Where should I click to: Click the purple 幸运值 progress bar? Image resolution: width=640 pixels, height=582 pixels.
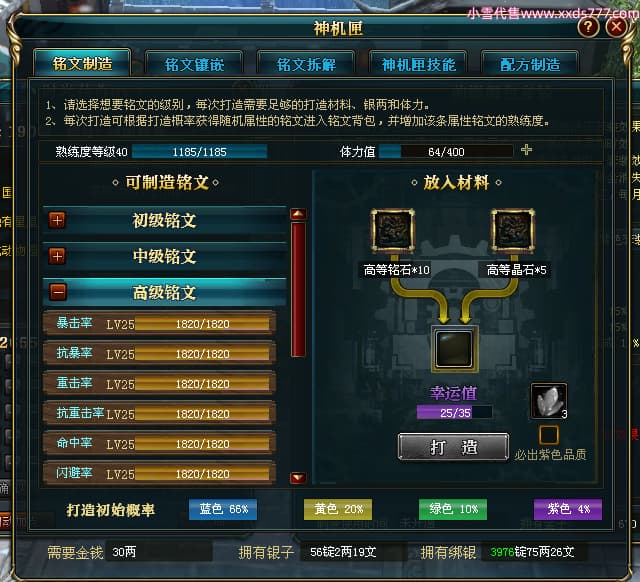pos(454,412)
